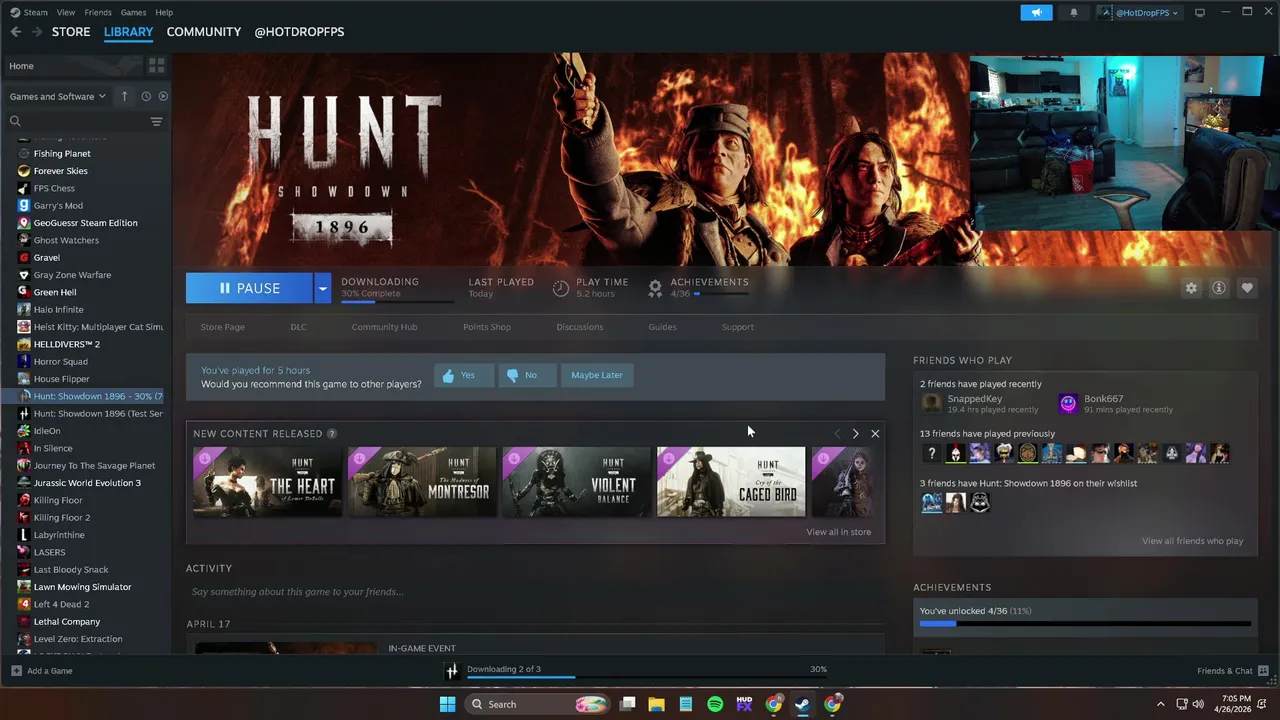Open the collections grid view icon
Viewport: 1280px width, 720px height.
coord(156,66)
